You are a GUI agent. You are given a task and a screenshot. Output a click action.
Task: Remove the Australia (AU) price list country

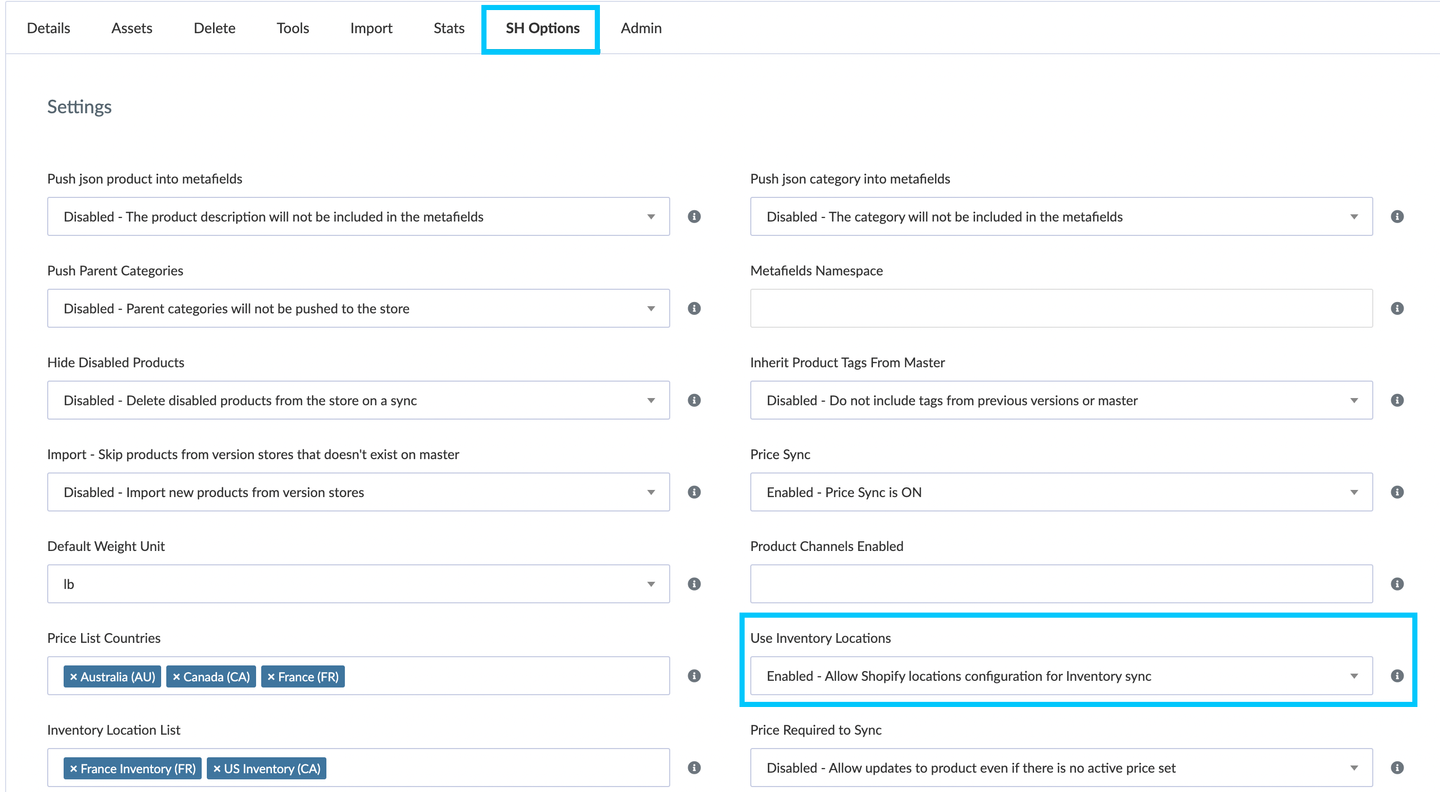click(x=73, y=676)
